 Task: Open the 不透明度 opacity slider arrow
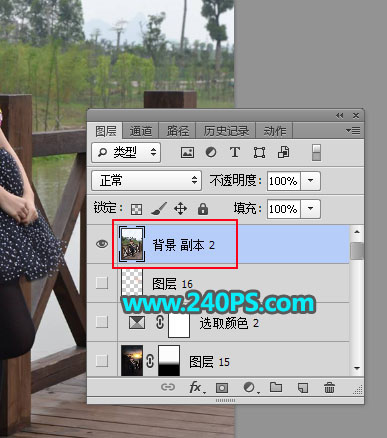311,181
